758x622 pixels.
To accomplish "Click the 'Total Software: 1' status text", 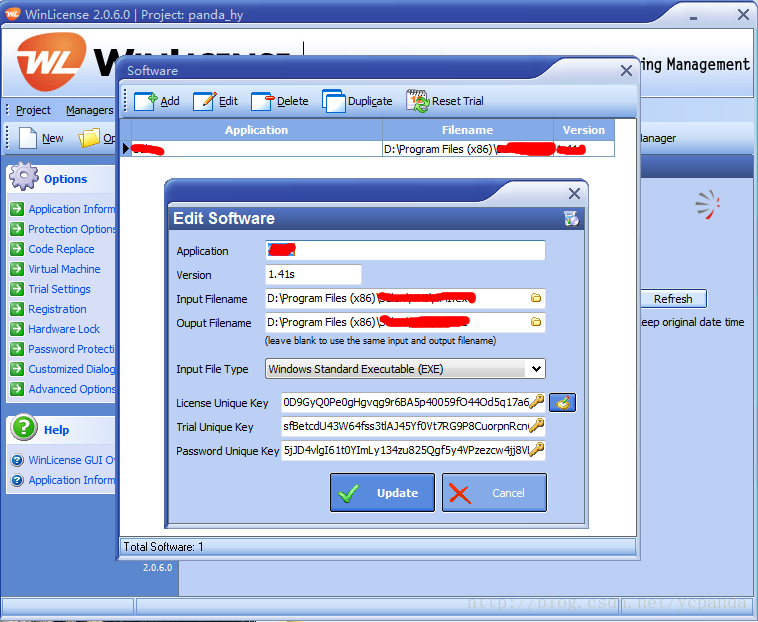I will (x=163, y=547).
